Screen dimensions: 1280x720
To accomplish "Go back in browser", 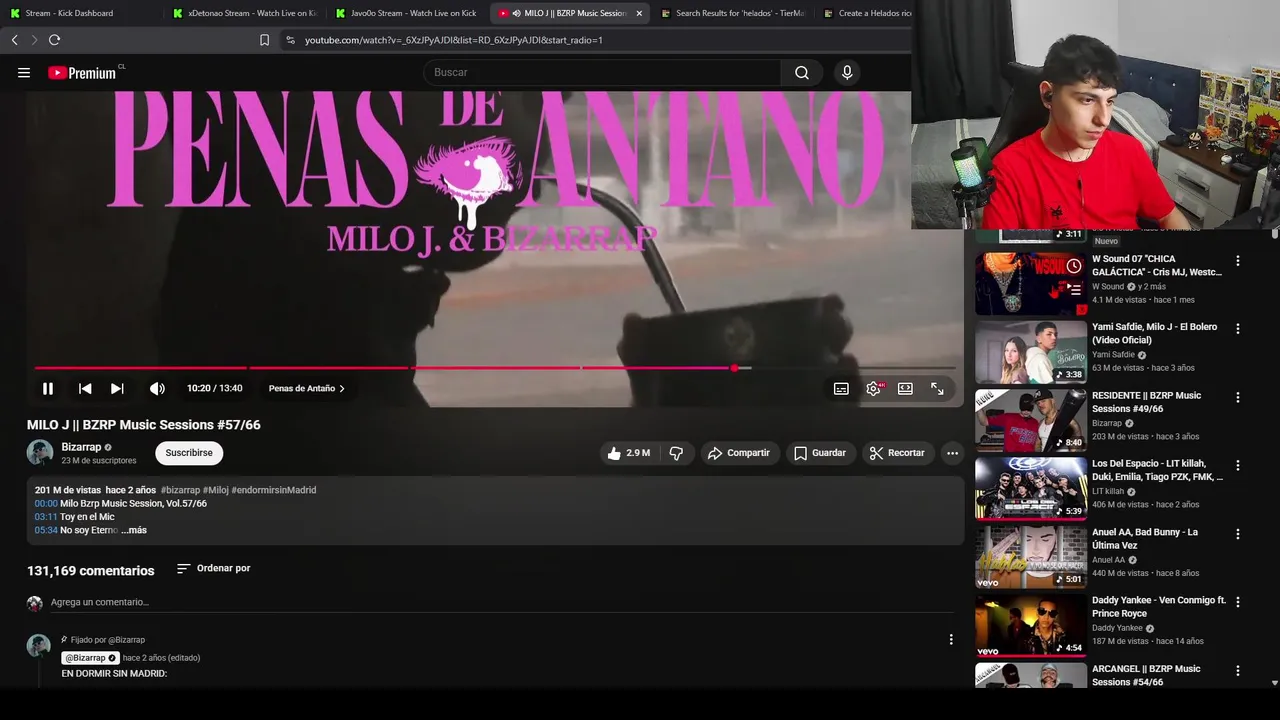I will (x=14, y=40).
